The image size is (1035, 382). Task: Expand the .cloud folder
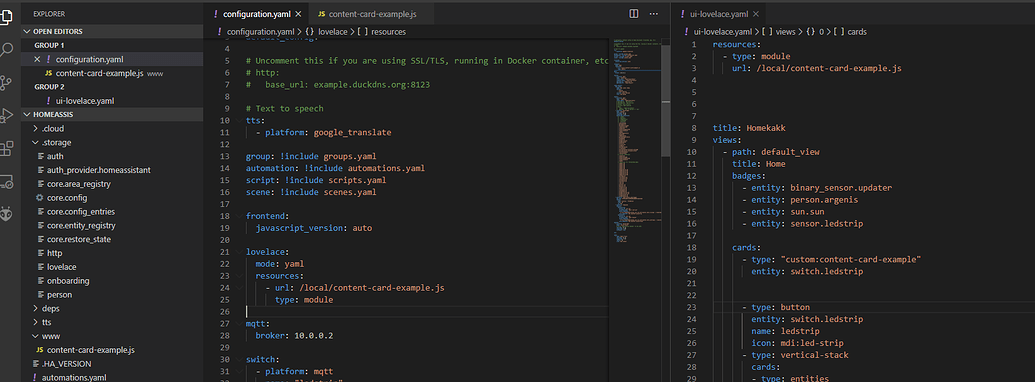[53, 129]
